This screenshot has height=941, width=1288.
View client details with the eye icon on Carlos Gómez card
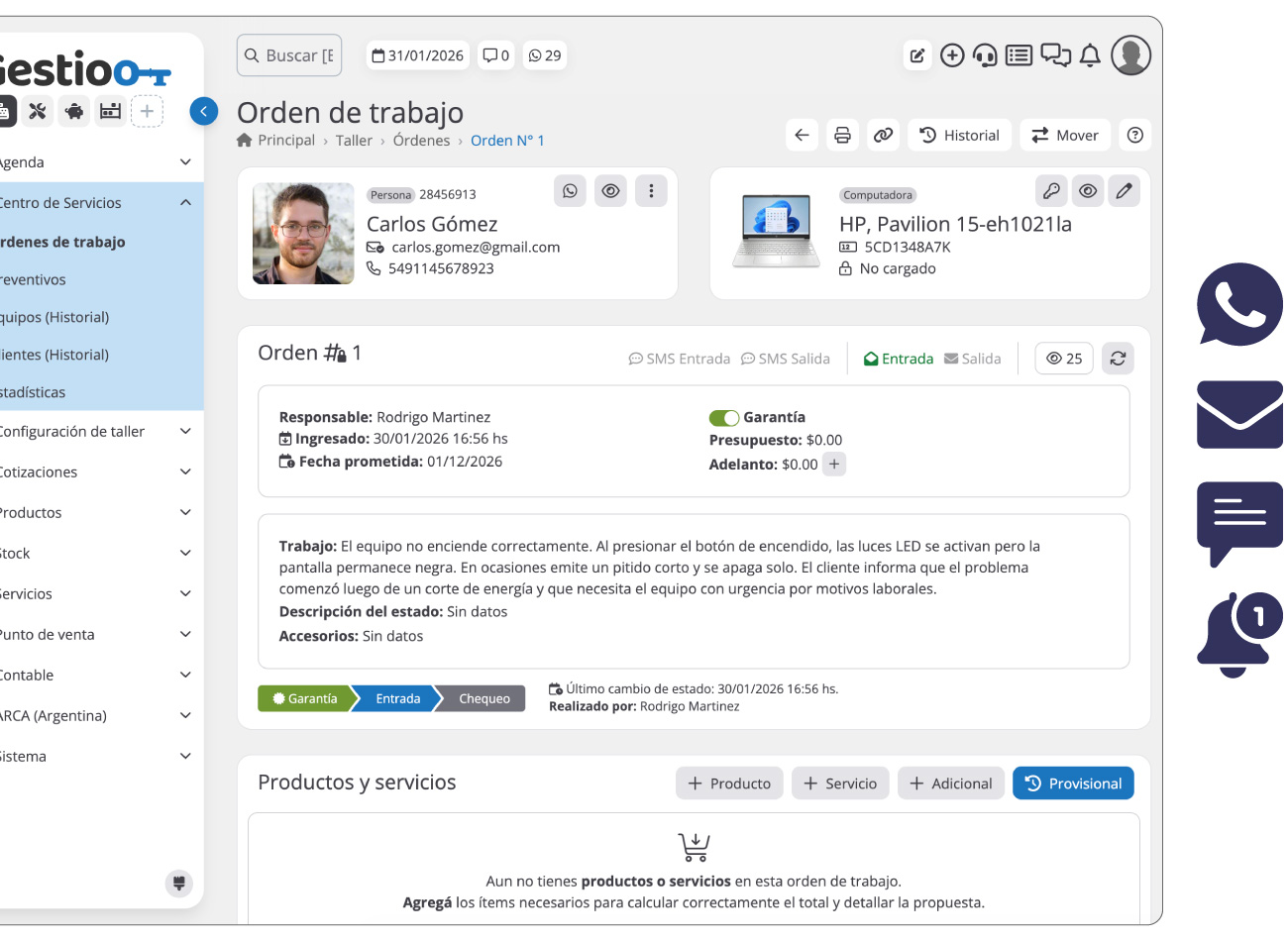click(610, 191)
